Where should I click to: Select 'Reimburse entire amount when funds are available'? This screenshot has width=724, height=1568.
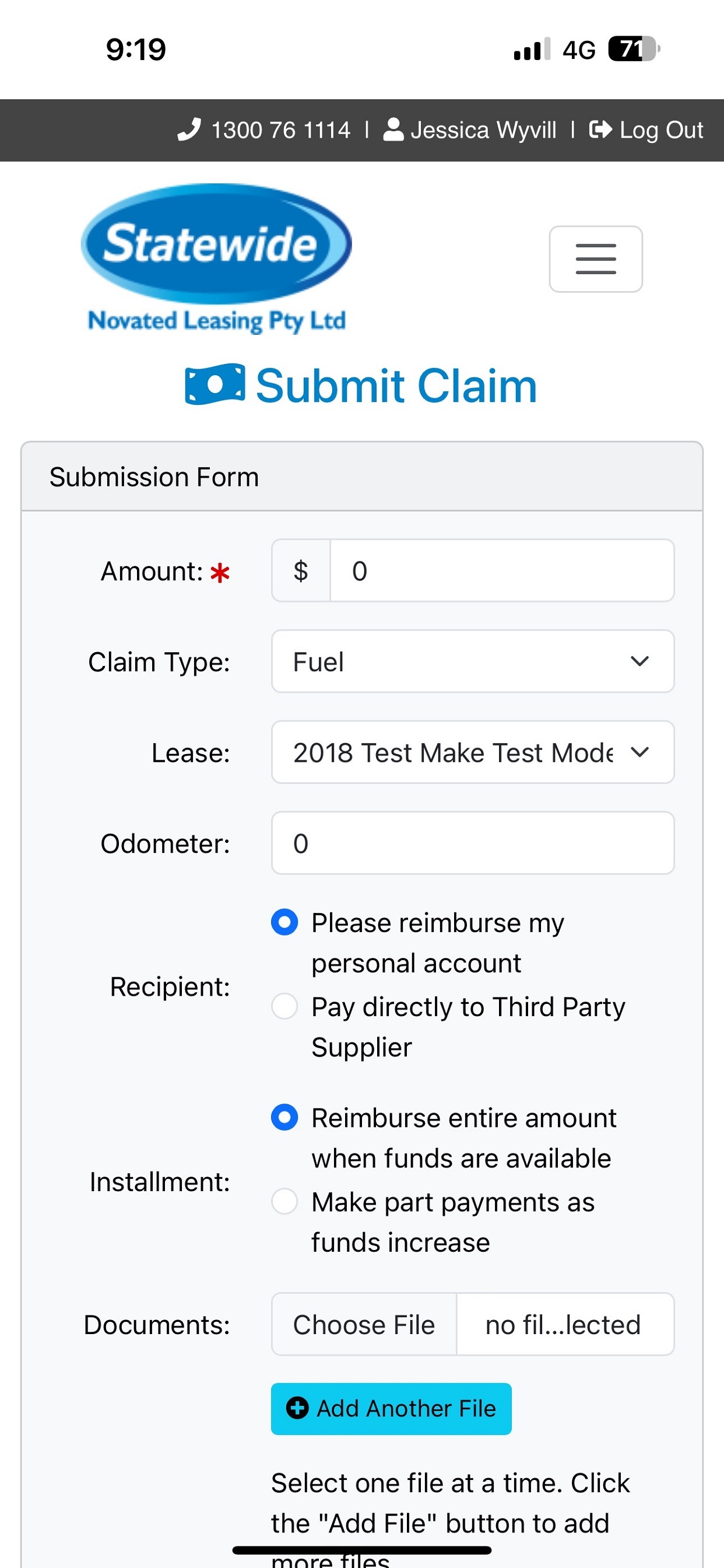pyautogui.click(x=284, y=1118)
